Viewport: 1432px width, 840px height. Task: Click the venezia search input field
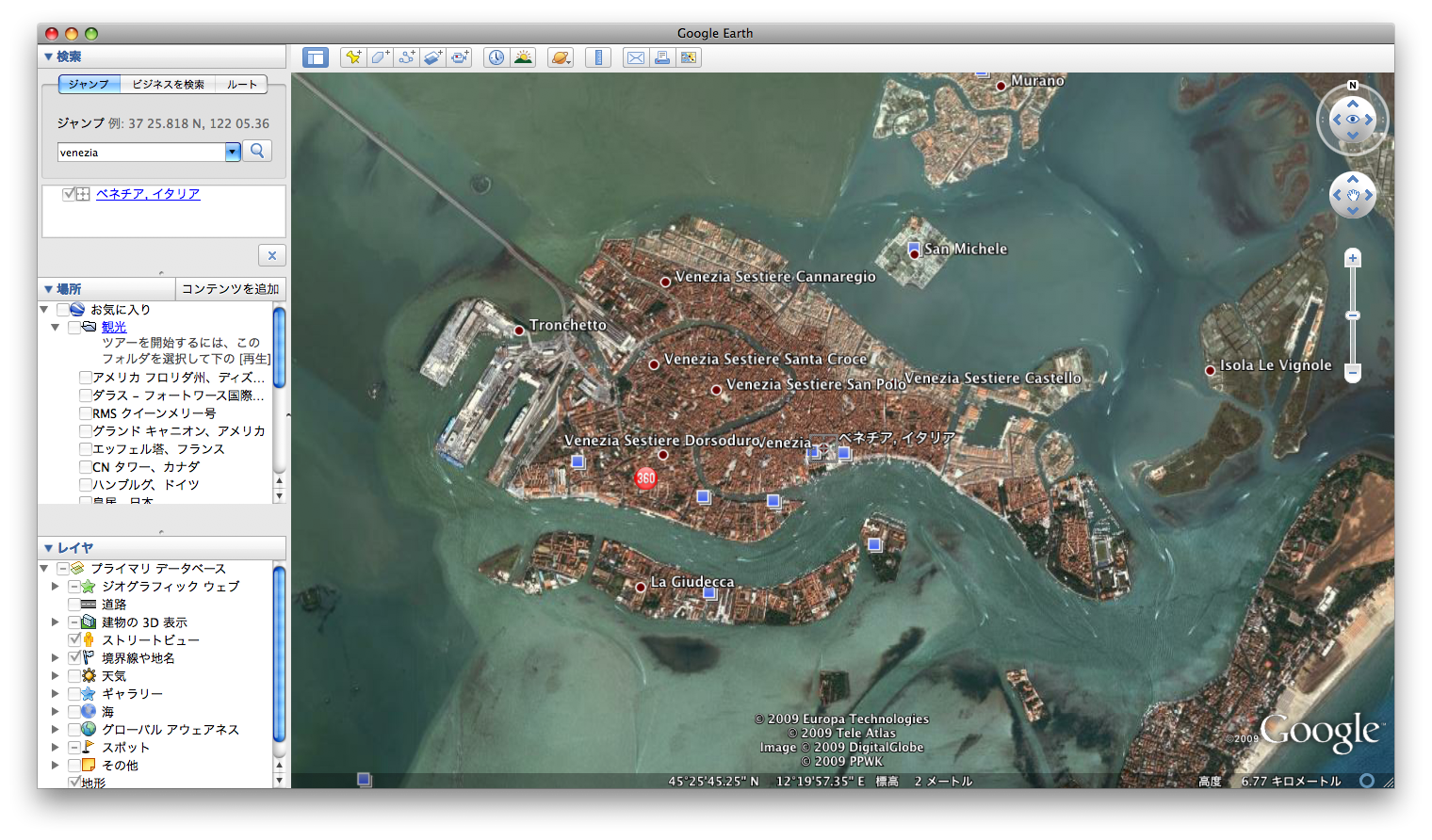click(141, 153)
